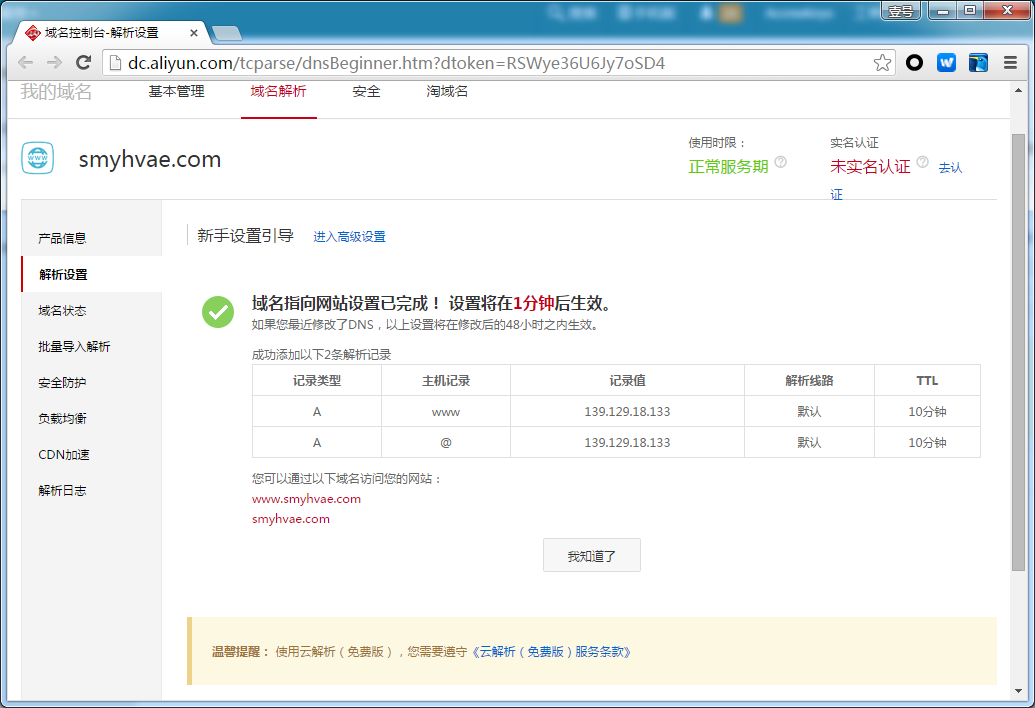Select the 安全 tab
Screen dimensions: 1035x708
(x=366, y=91)
